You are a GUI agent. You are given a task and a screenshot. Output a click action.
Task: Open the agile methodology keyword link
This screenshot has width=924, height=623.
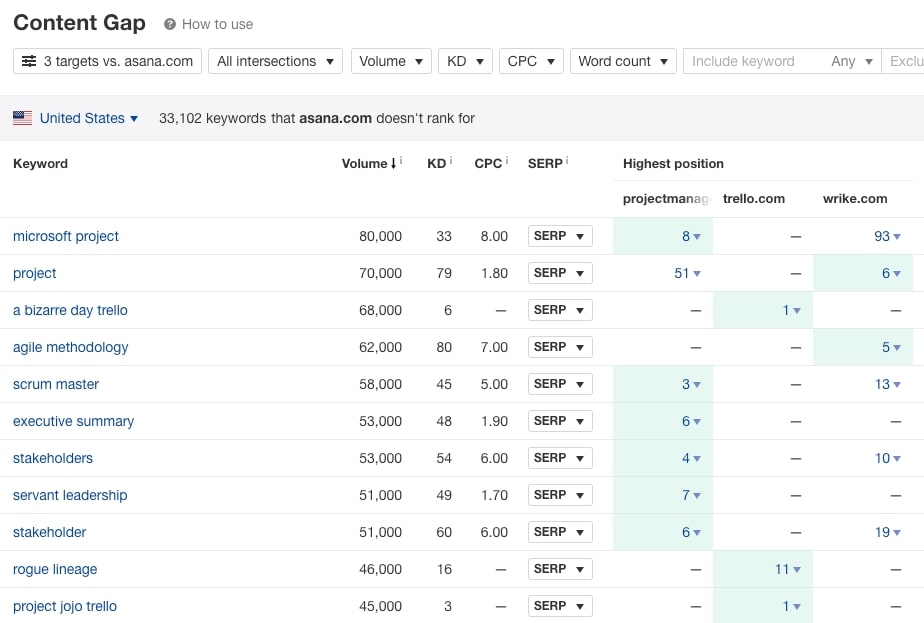point(71,347)
